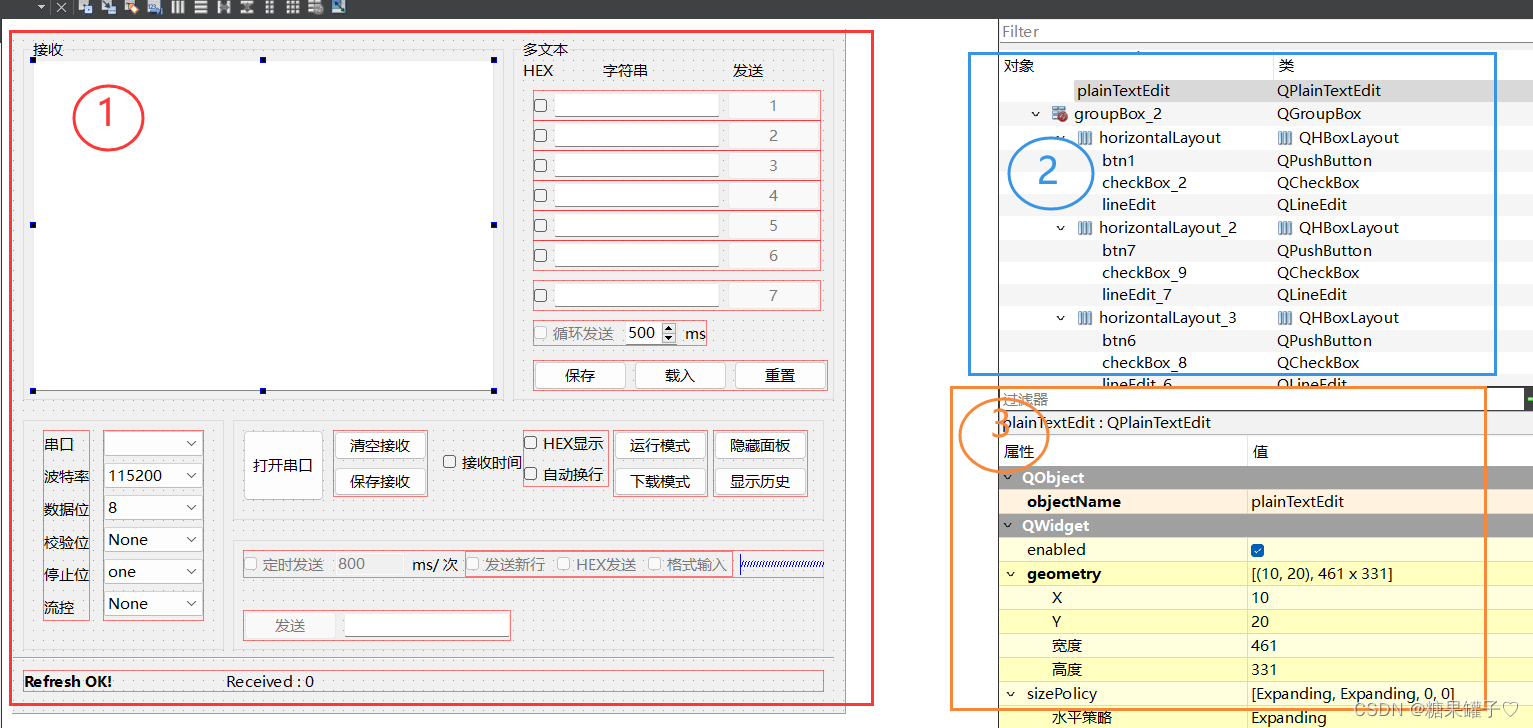The image size is (1533, 728).
Task: Click the 运行模式 button
Action: [660, 445]
